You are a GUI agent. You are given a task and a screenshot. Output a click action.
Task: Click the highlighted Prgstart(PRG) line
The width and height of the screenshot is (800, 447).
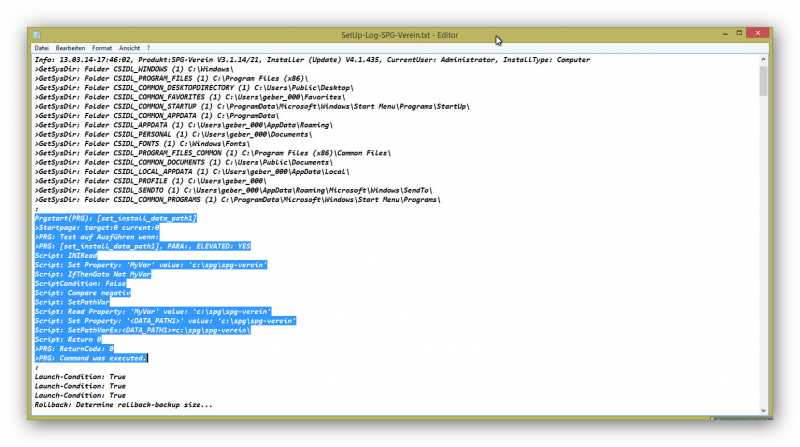click(x=116, y=217)
